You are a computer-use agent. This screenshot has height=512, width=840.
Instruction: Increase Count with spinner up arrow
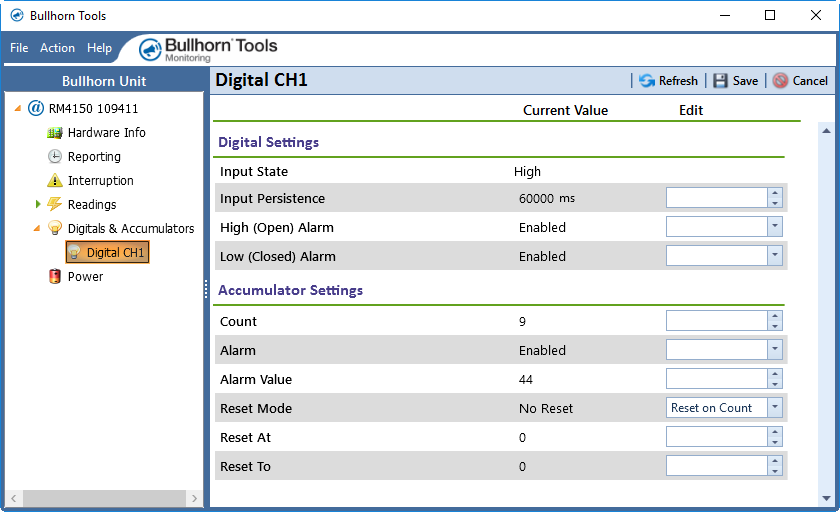point(775,316)
